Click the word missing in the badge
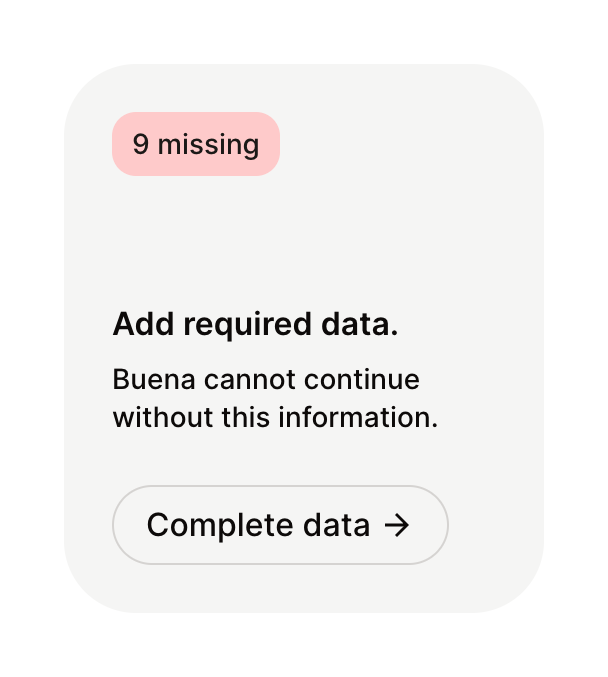Image resolution: width=608 pixels, height=677 pixels. pyautogui.click(x=208, y=144)
